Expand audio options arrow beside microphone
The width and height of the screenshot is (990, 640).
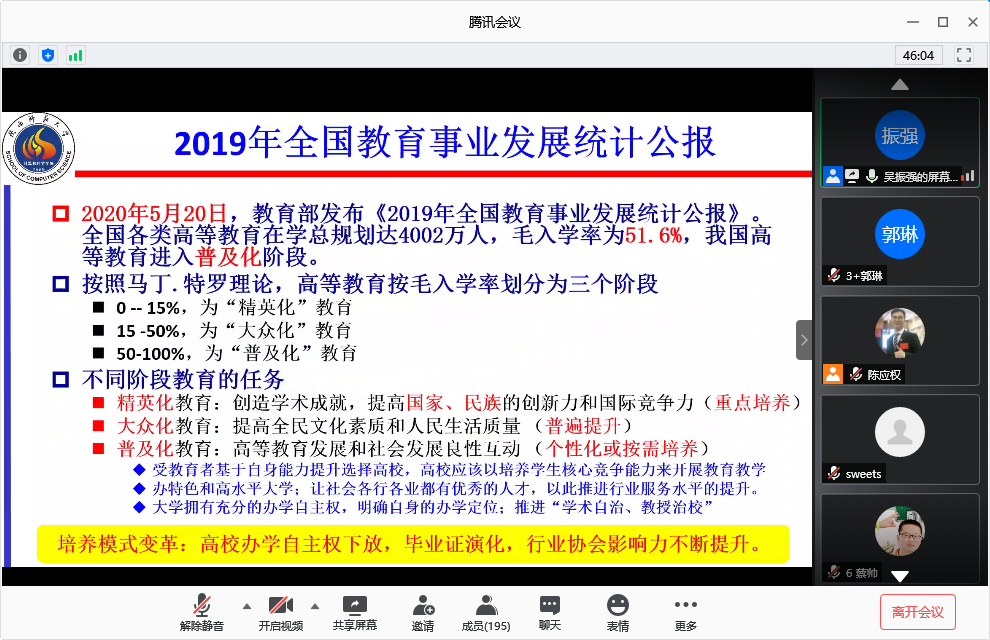[x=246, y=605]
